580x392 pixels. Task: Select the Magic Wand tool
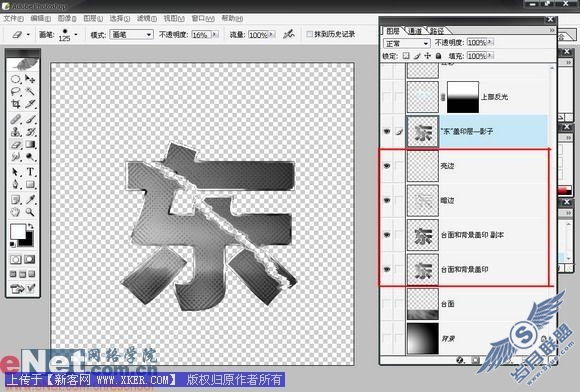click(x=30, y=91)
